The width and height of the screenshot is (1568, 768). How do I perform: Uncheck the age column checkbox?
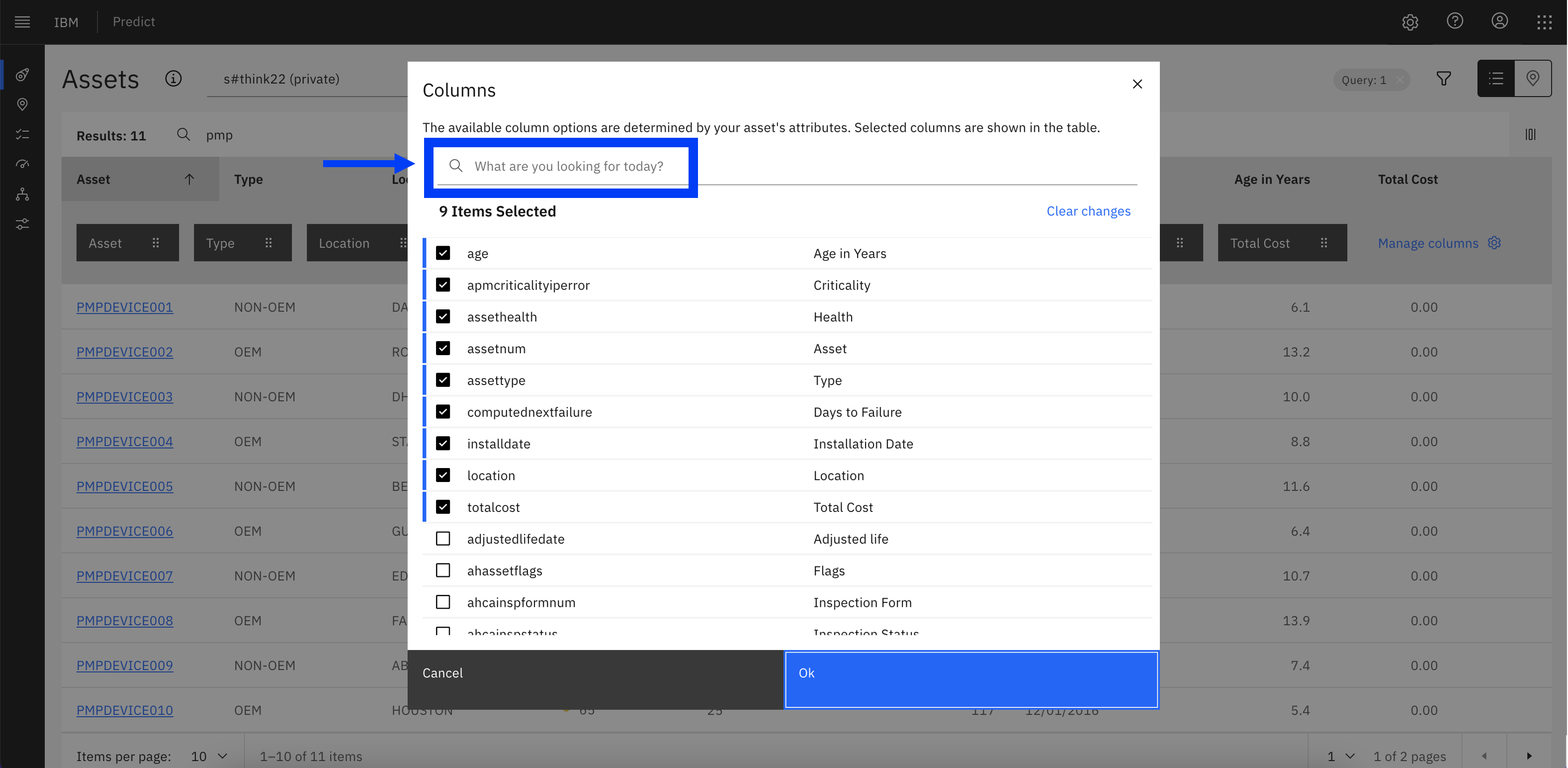pos(443,253)
